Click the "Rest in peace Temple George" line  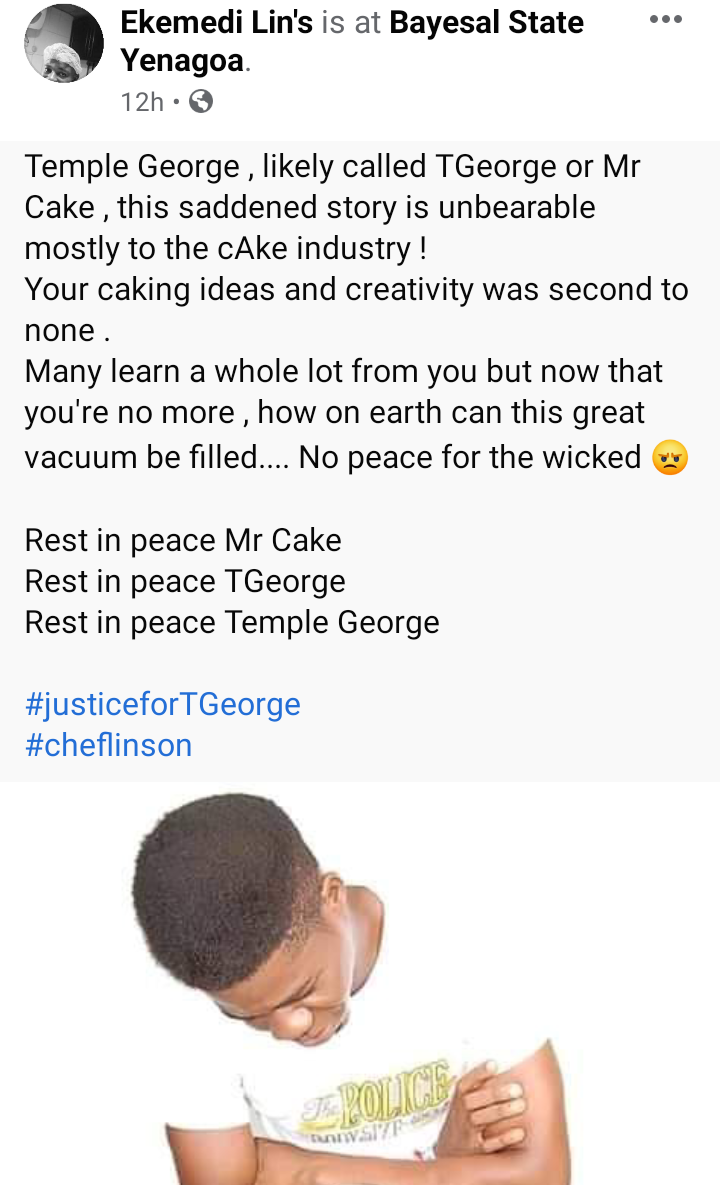coord(232,622)
